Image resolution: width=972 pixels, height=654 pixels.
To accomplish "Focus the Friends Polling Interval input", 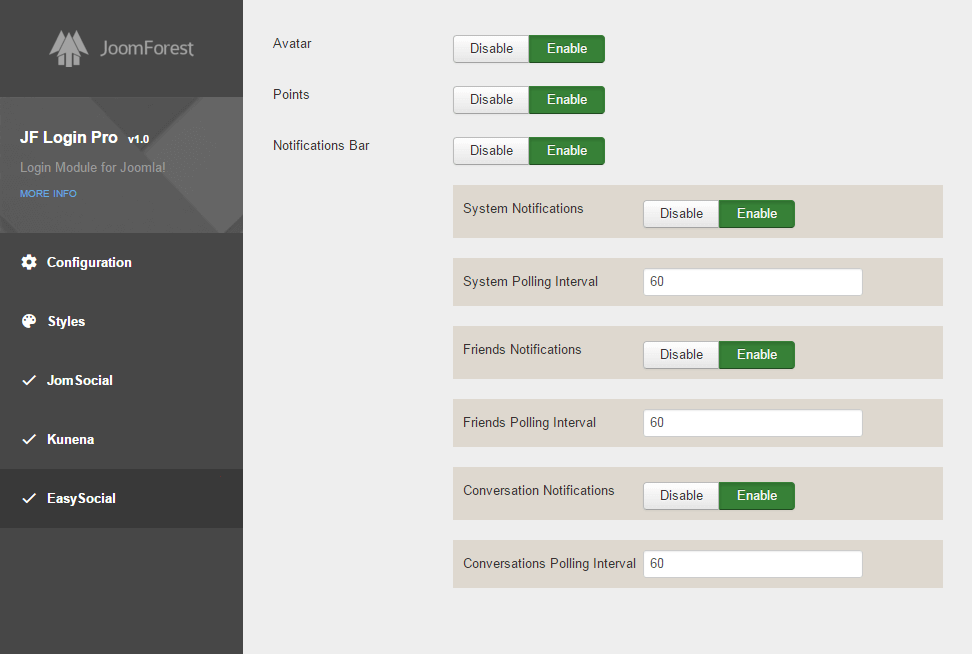I will click(x=752, y=423).
